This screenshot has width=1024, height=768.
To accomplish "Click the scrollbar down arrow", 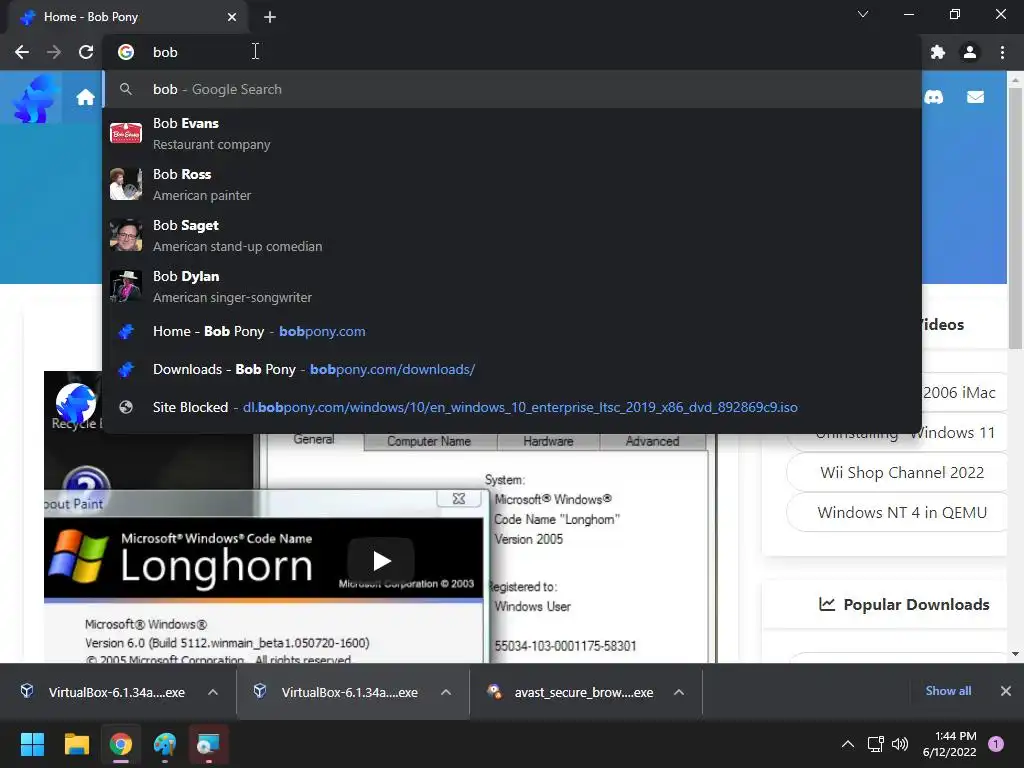I will [1015, 654].
